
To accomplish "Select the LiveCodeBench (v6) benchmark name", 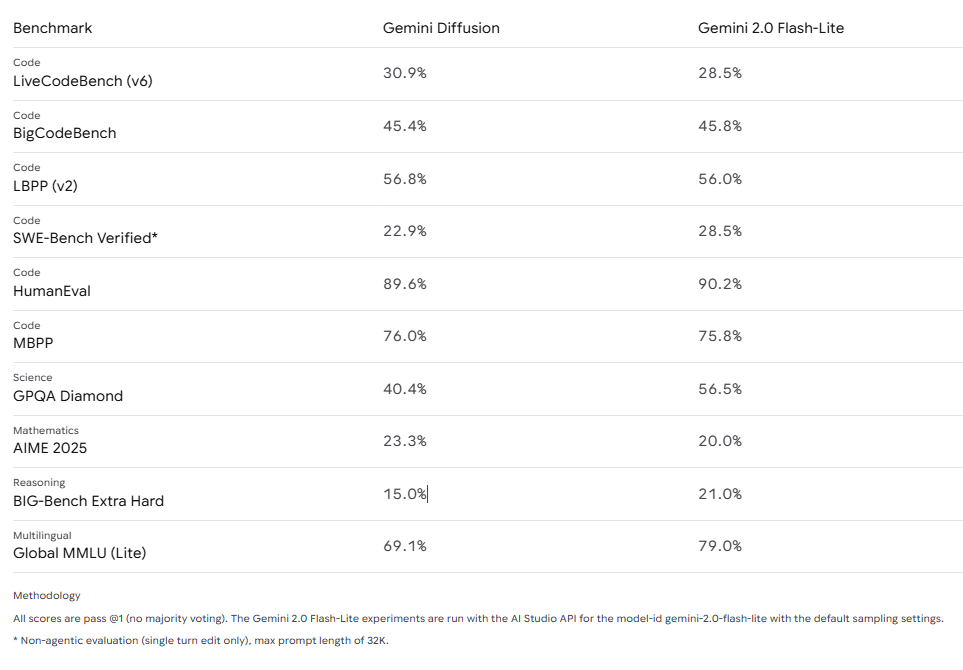I will [82, 81].
